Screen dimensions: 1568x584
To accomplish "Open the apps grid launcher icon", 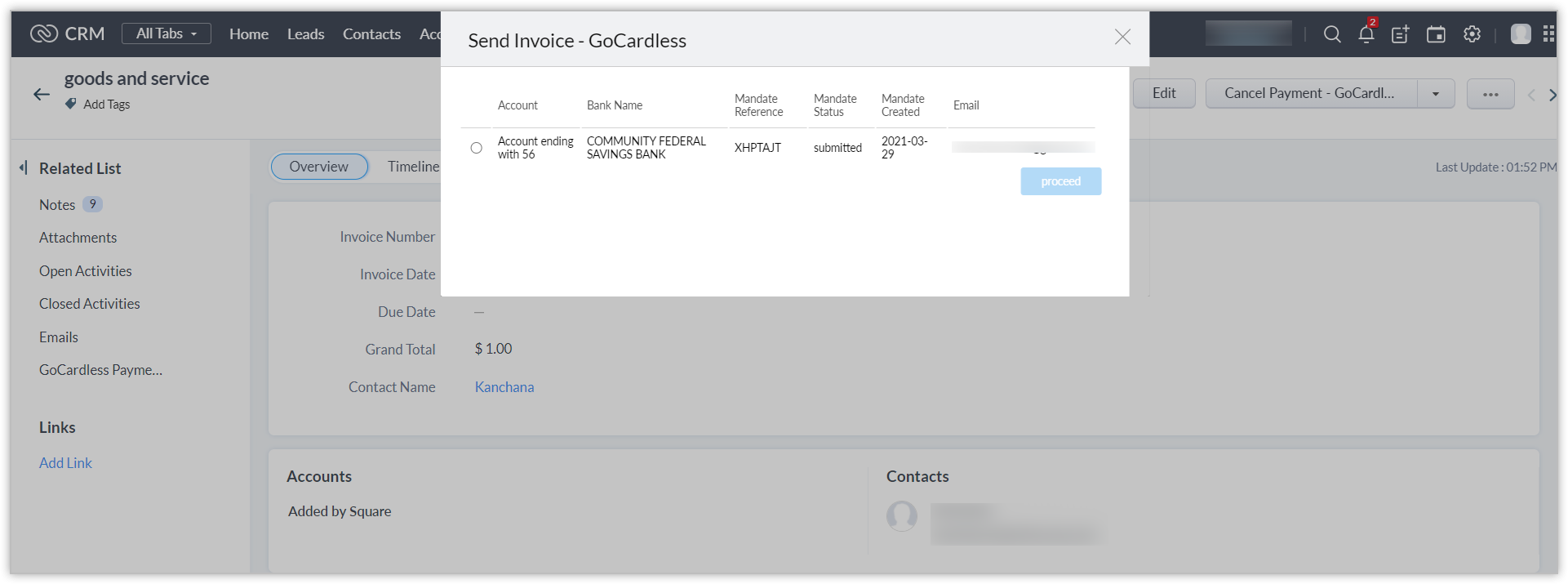I will (1548, 34).
